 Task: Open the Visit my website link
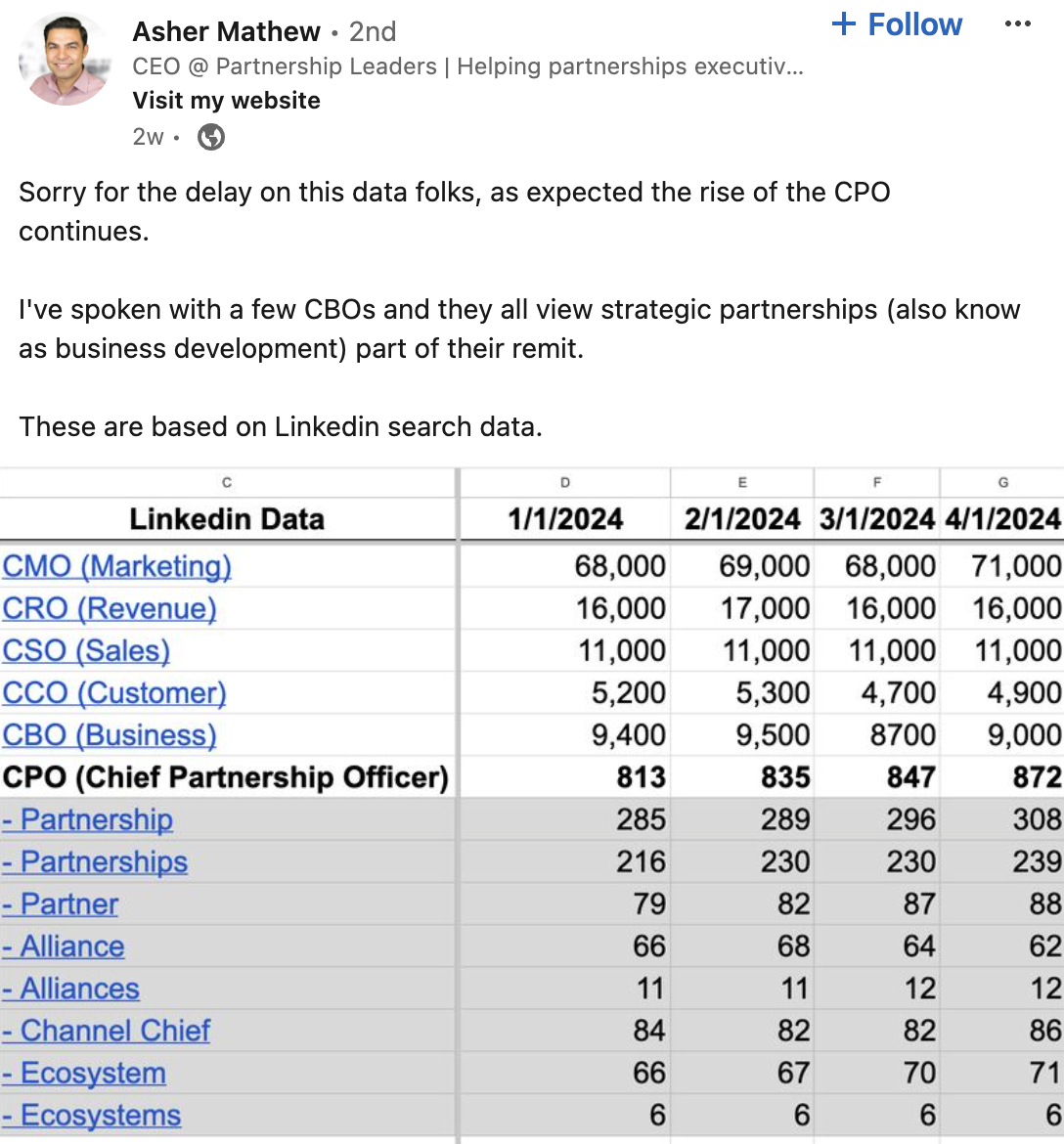[x=226, y=100]
